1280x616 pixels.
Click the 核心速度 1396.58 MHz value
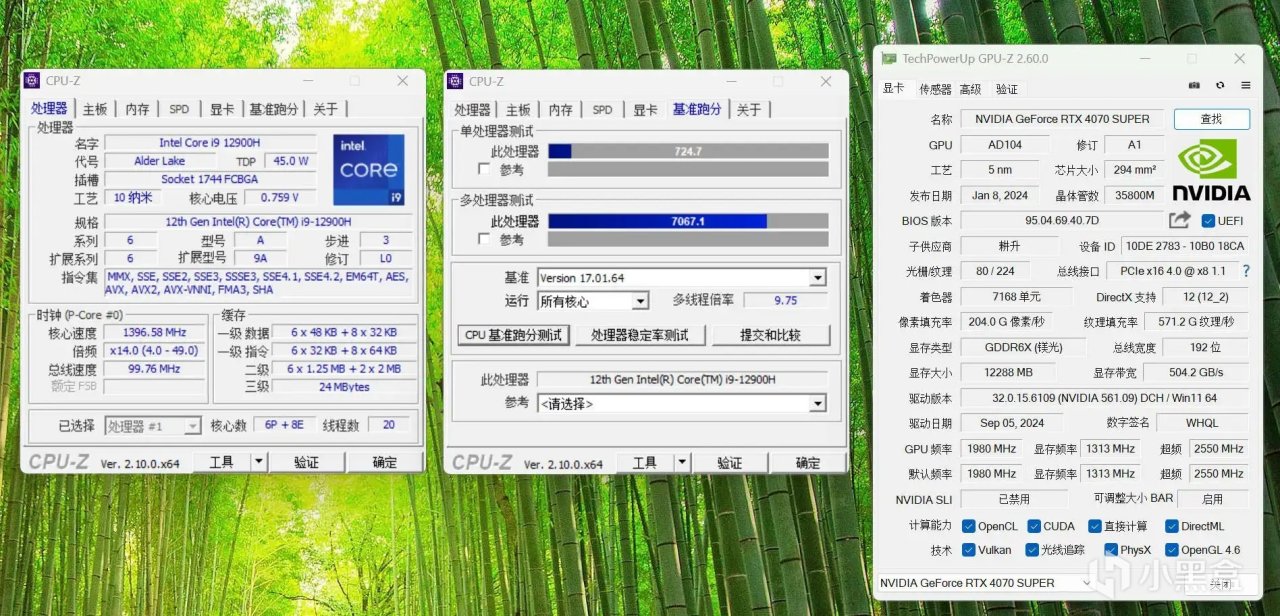click(x=153, y=333)
